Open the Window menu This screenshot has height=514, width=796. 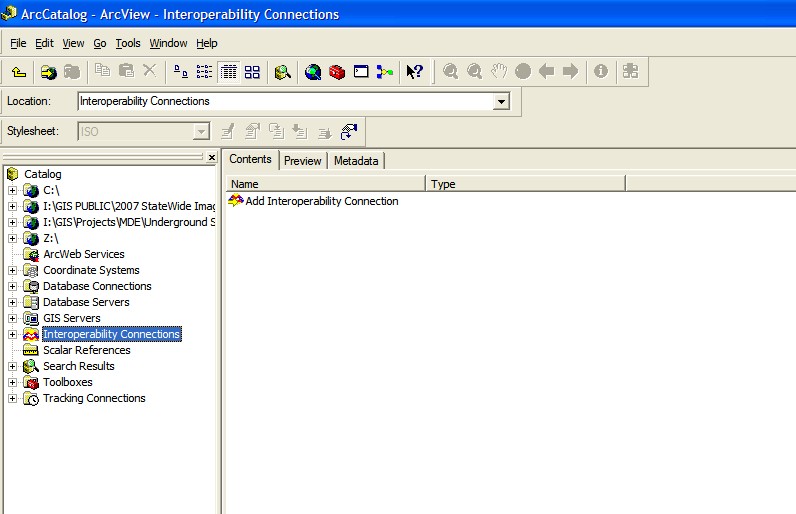point(168,44)
